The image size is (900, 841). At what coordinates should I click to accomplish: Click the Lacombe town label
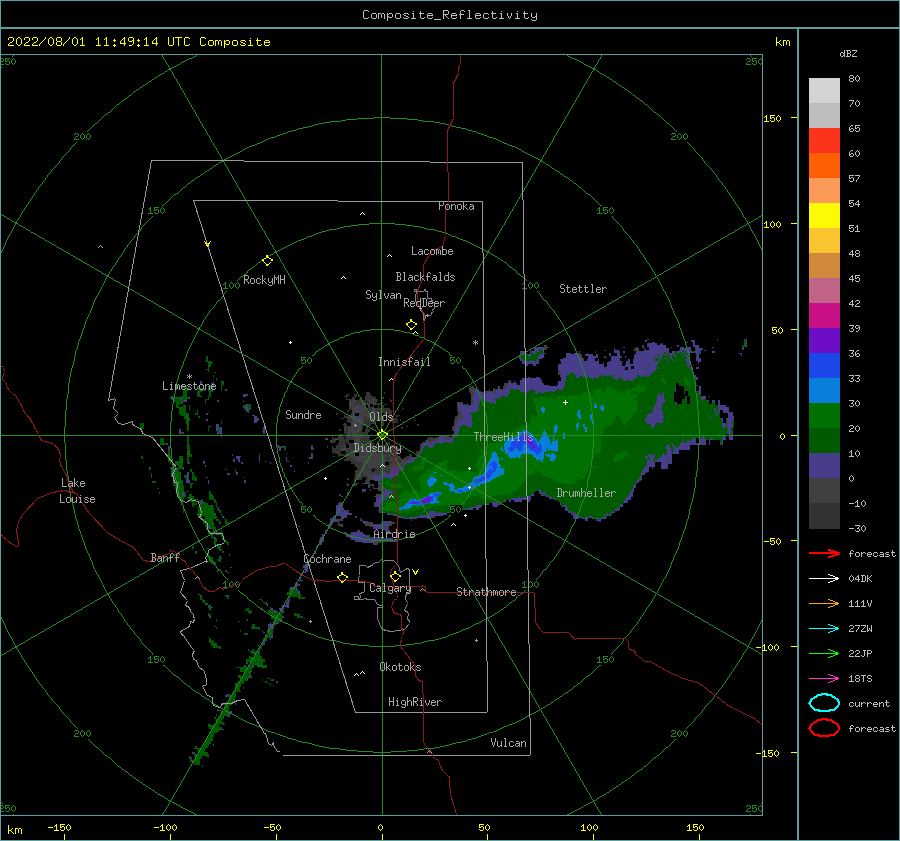(x=432, y=251)
